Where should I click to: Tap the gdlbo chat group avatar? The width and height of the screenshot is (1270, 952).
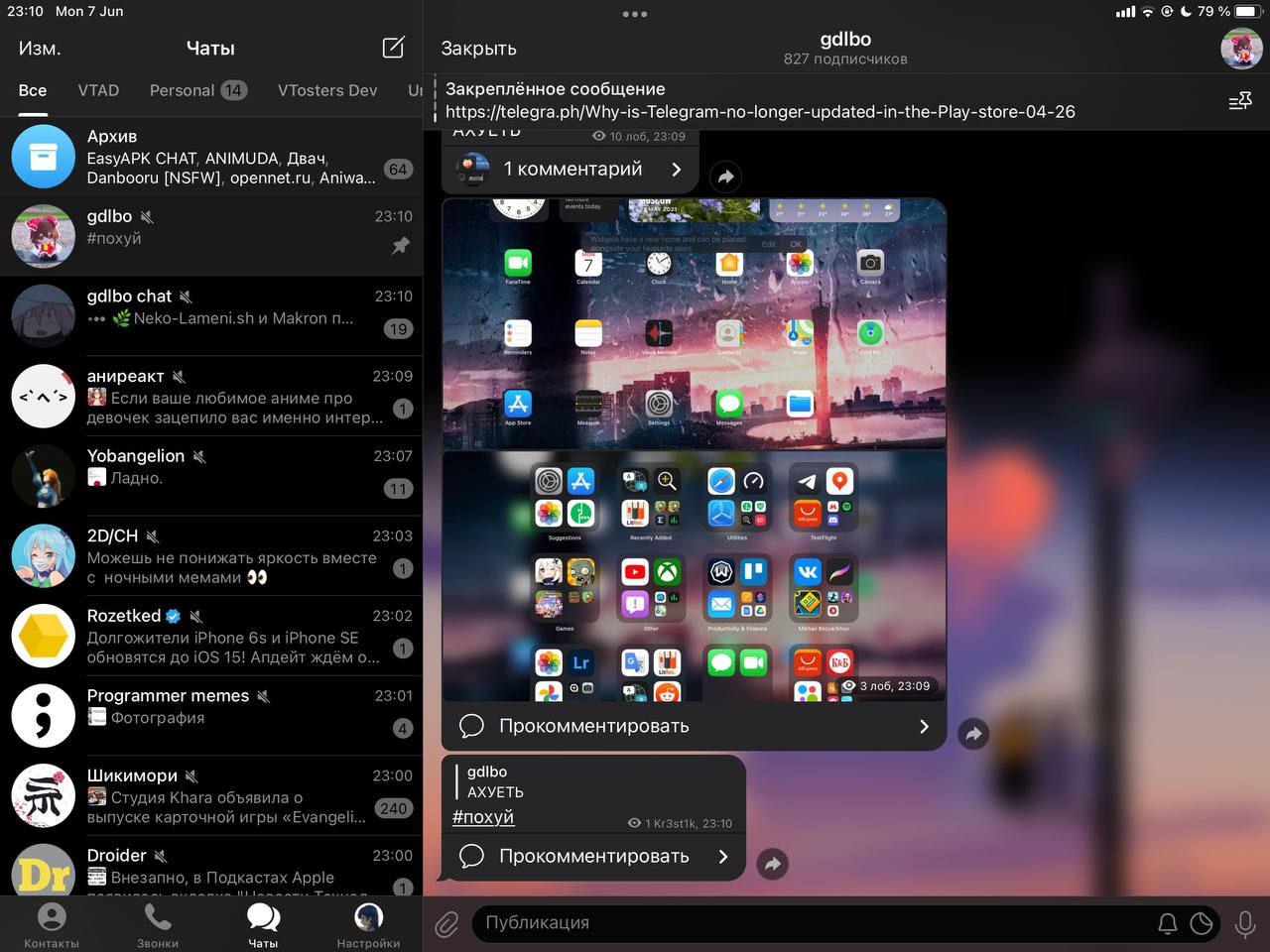43,315
